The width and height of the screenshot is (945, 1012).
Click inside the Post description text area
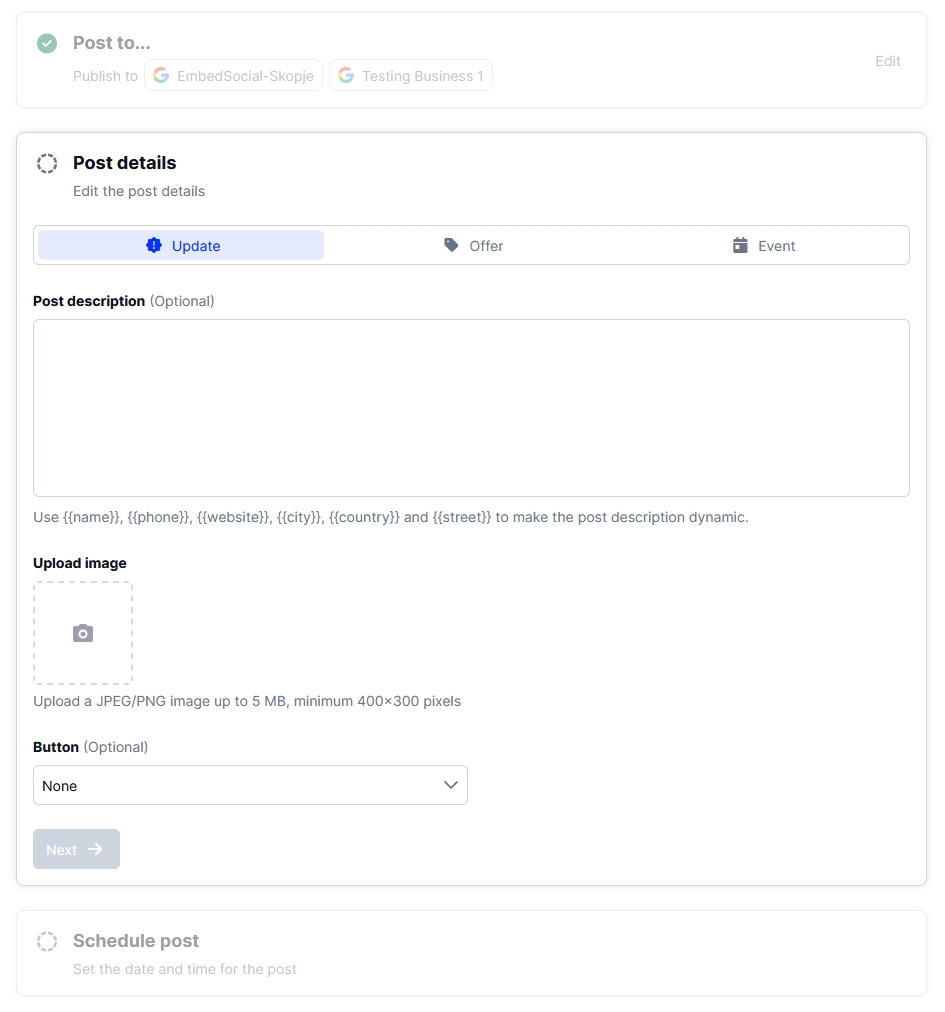point(471,408)
